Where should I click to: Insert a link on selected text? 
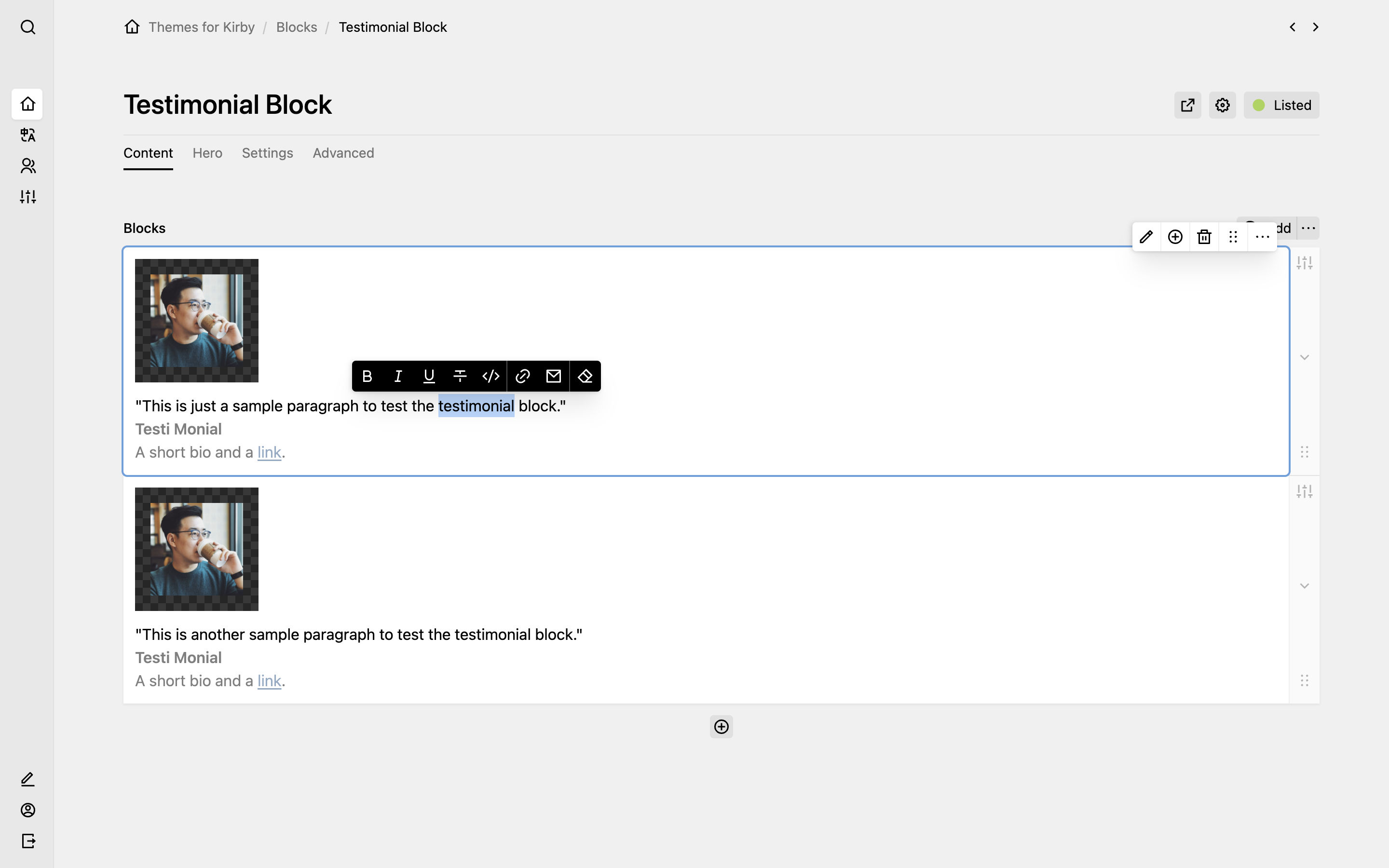pos(523,376)
